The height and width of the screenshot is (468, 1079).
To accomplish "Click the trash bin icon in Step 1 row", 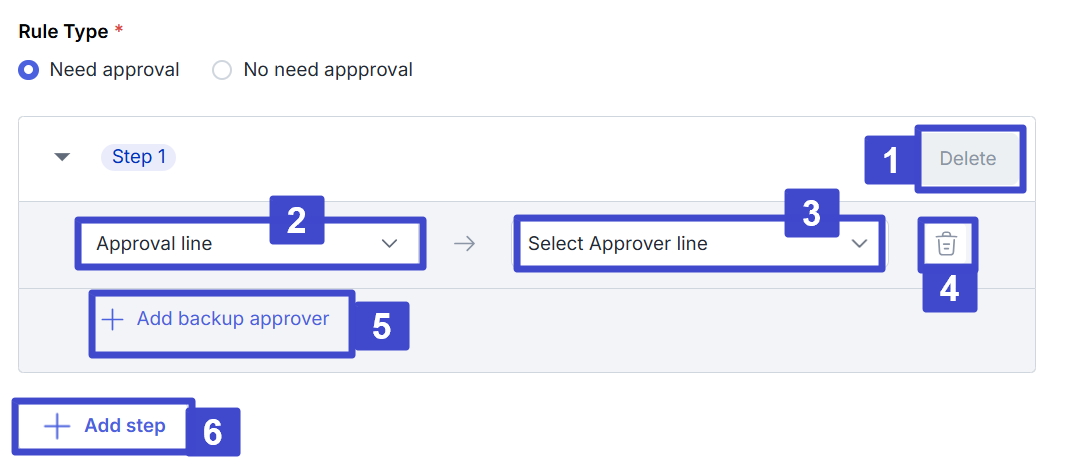I will [947, 244].
